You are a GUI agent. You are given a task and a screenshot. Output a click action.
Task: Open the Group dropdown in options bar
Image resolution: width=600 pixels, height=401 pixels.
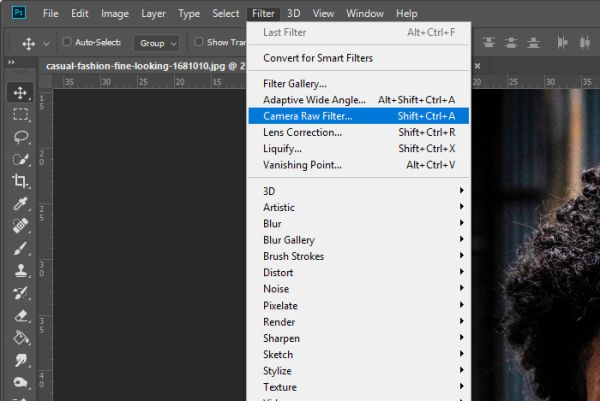coord(157,43)
